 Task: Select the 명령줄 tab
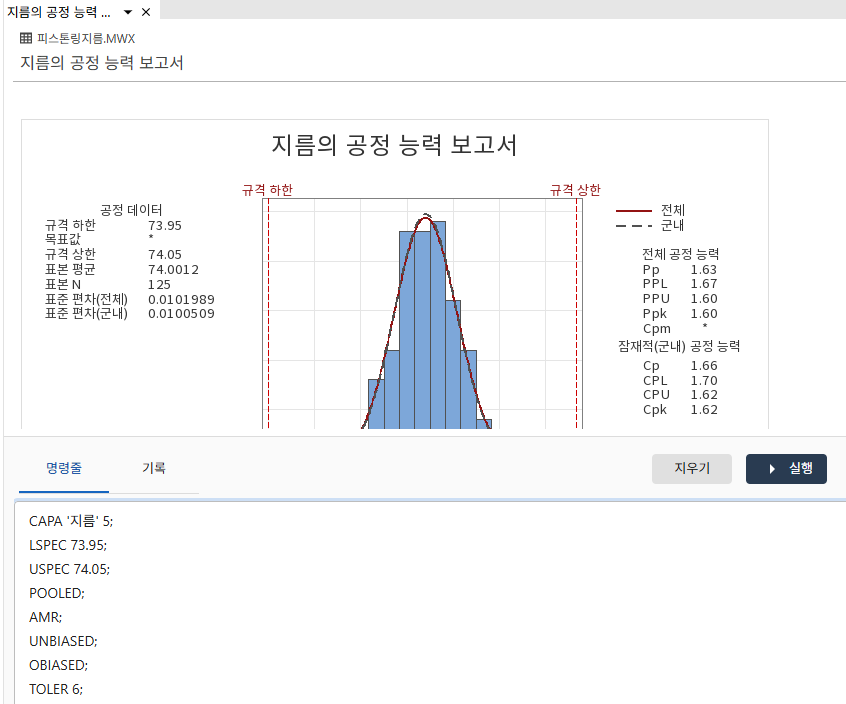63,467
